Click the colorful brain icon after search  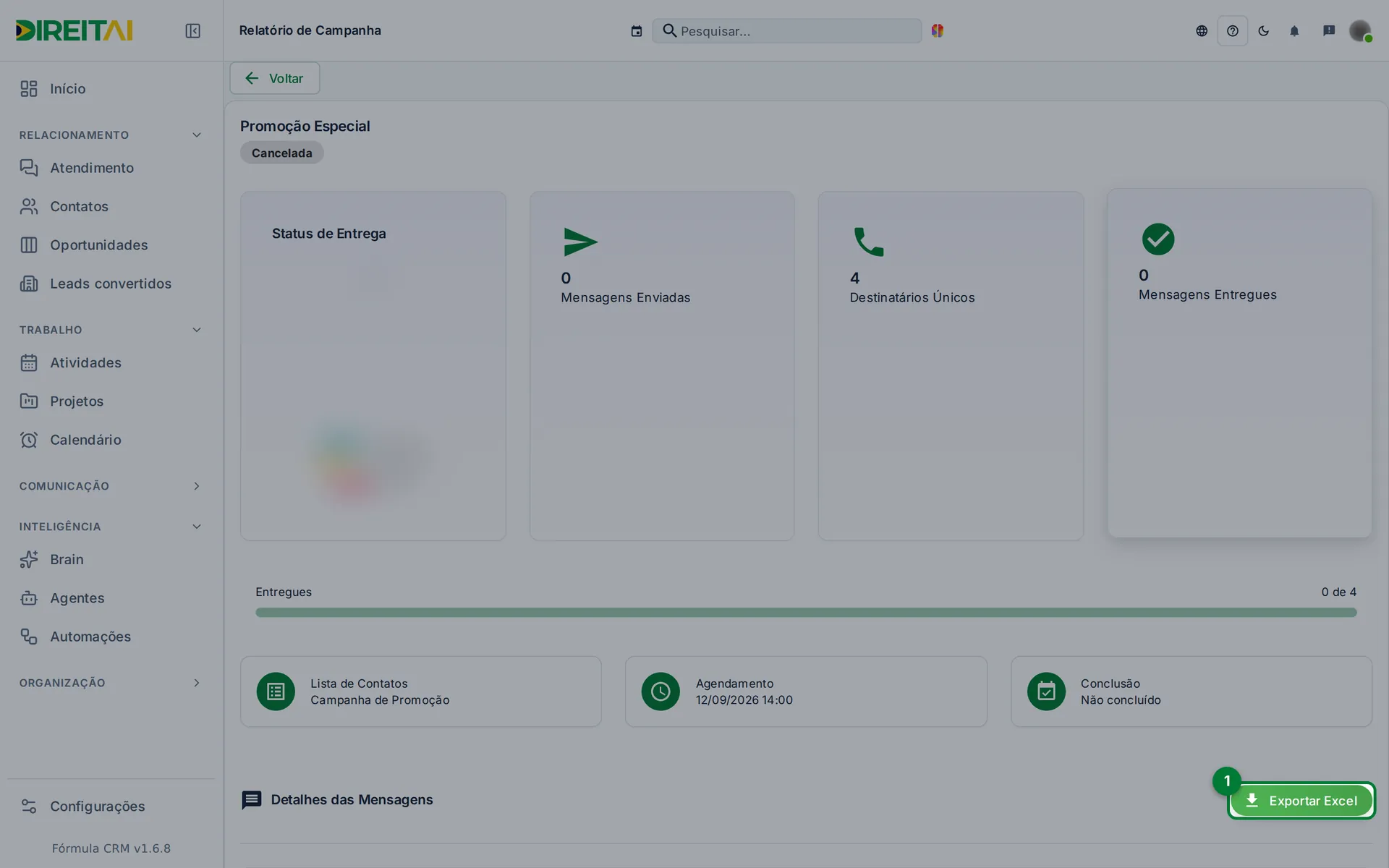pos(938,30)
